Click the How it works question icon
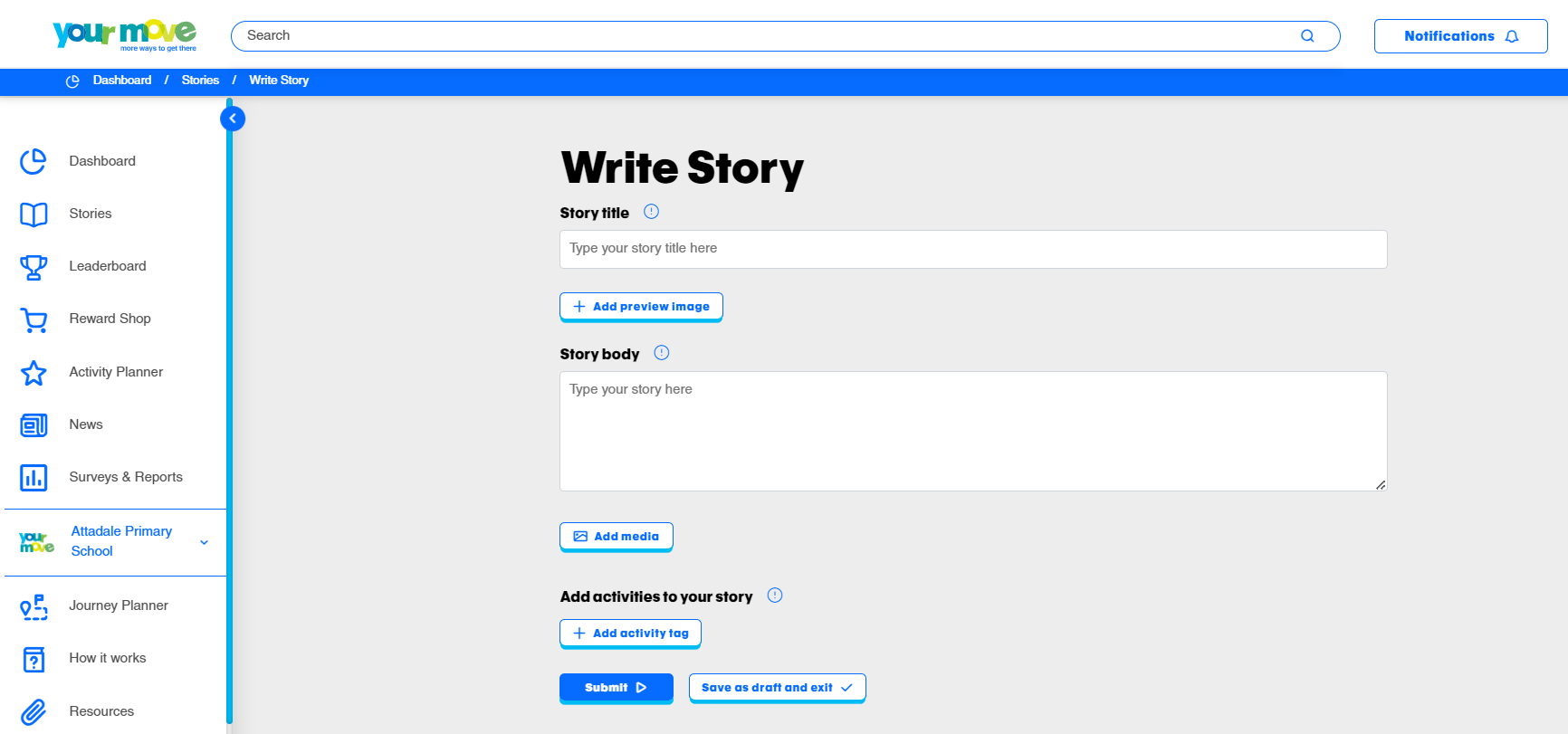 pos(33,660)
